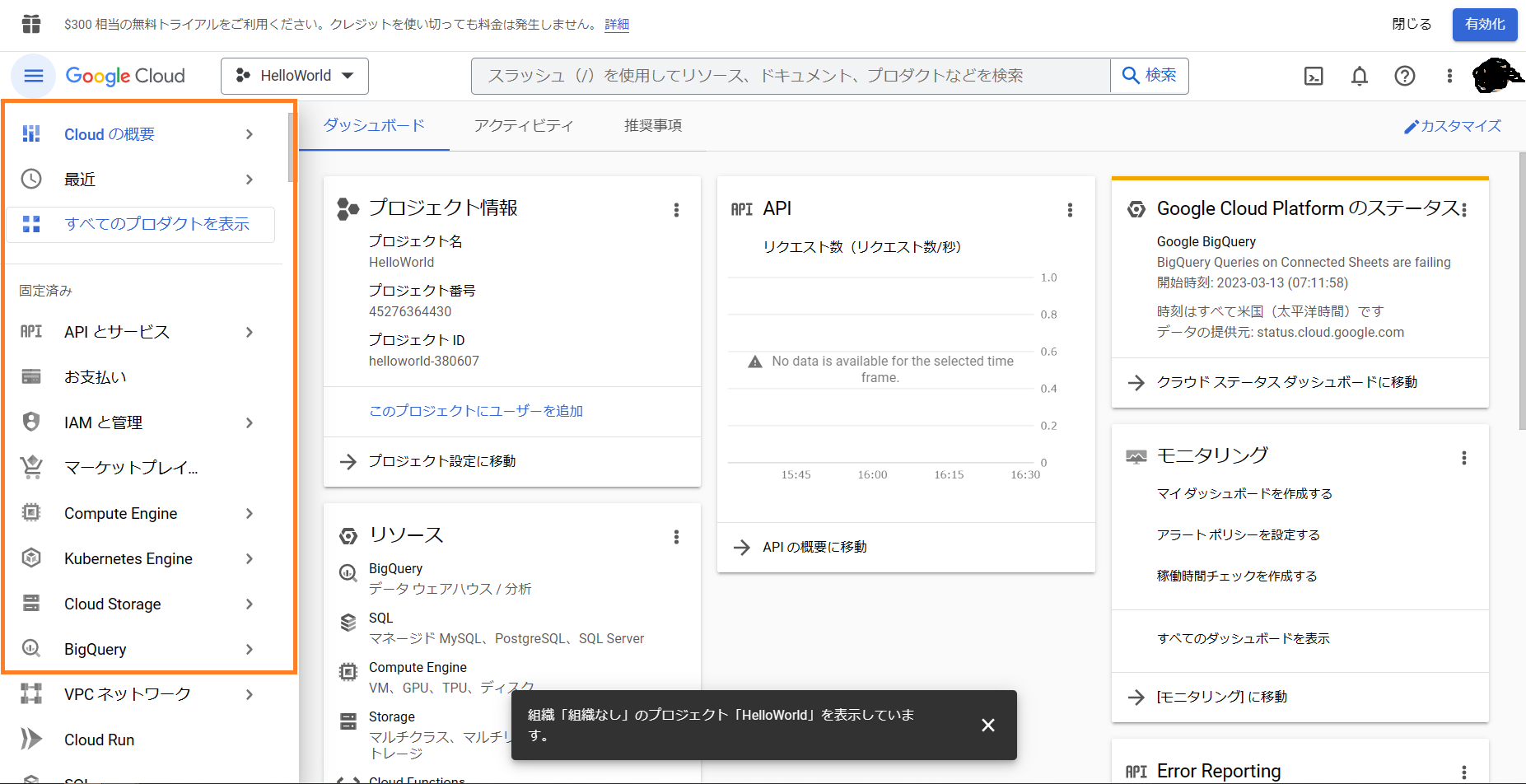Image resolution: width=1526 pixels, height=784 pixels.
Task: Click the Cloud Run sidebar icon
Action: coord(31,739)
